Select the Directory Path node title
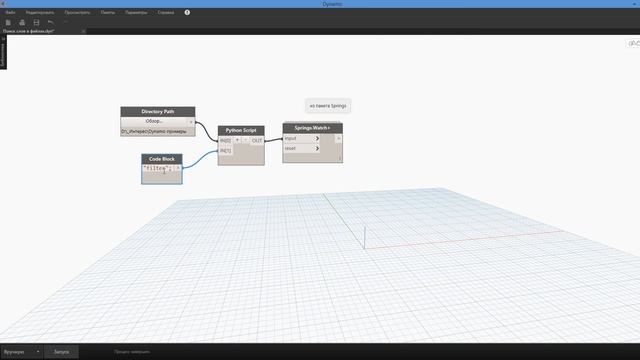The height and width of the screenshot is (360, 640). (x=158, y=111)
